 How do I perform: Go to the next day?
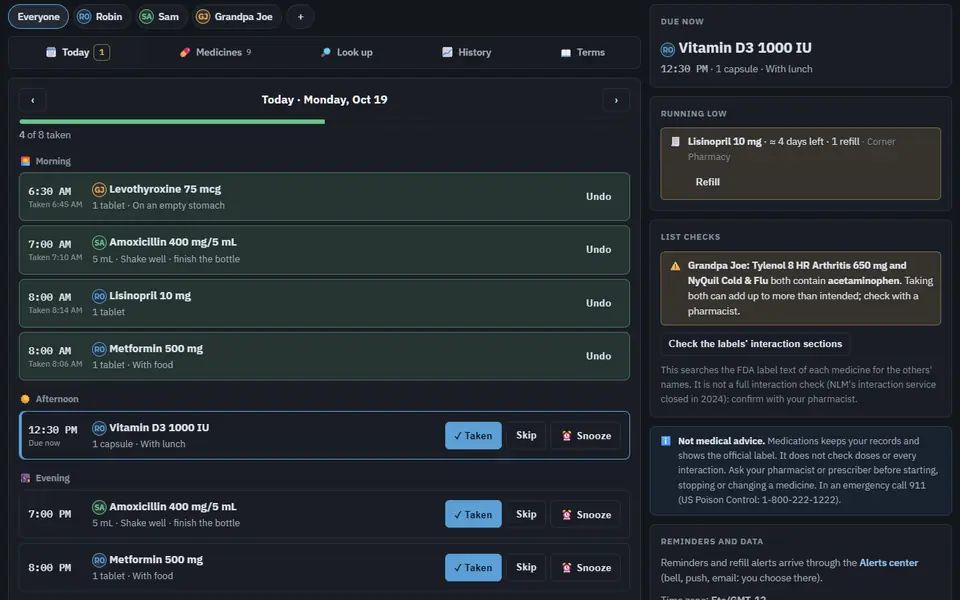click(x=616, y=100)
